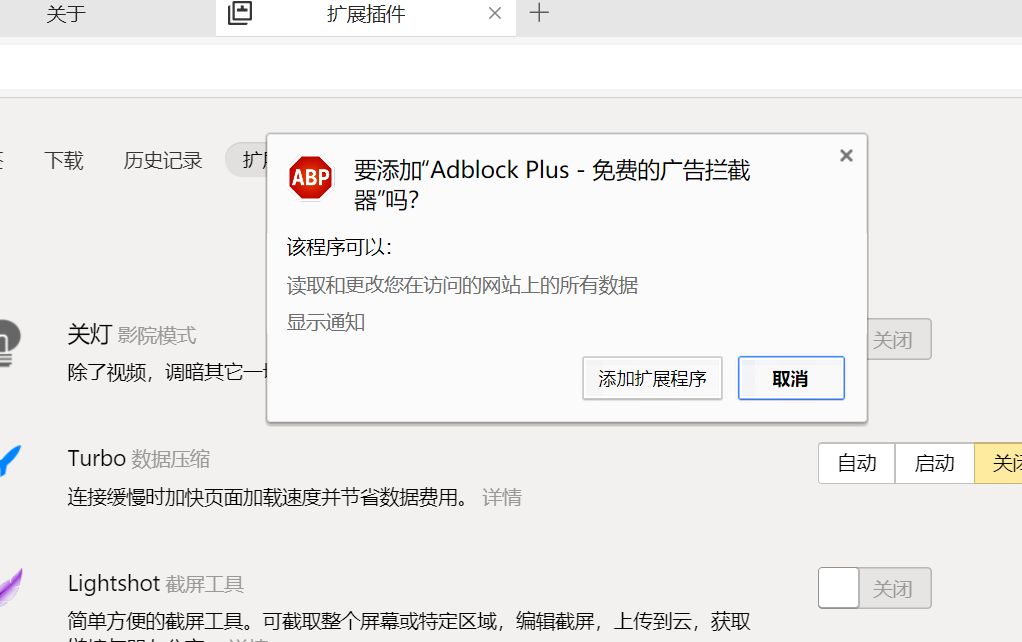Enable the Lightshot extension toggle switch
This screenshot has height=642, width=1022.
click(838, 588)
